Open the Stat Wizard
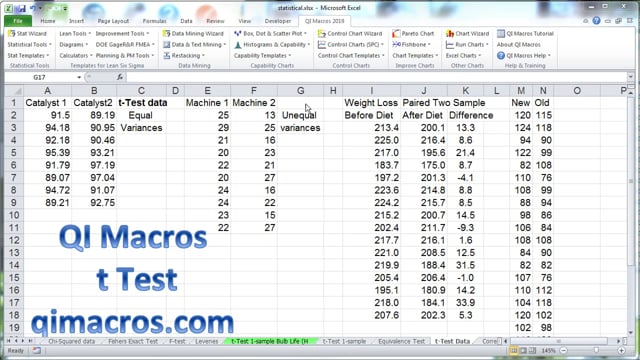 (27, 33)
